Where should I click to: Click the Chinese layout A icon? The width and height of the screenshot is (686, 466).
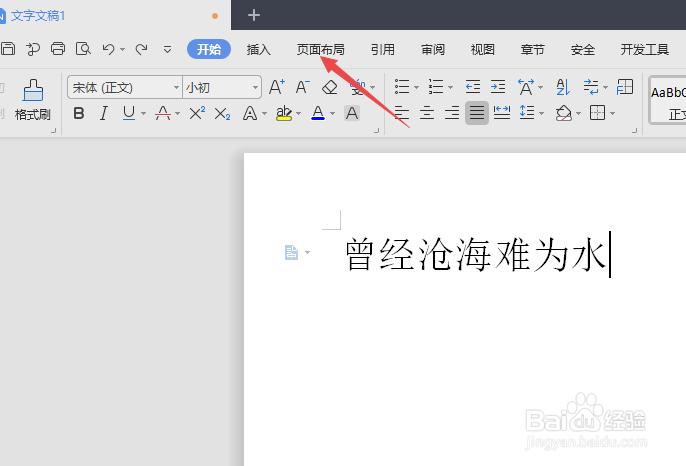coord(526,87)
